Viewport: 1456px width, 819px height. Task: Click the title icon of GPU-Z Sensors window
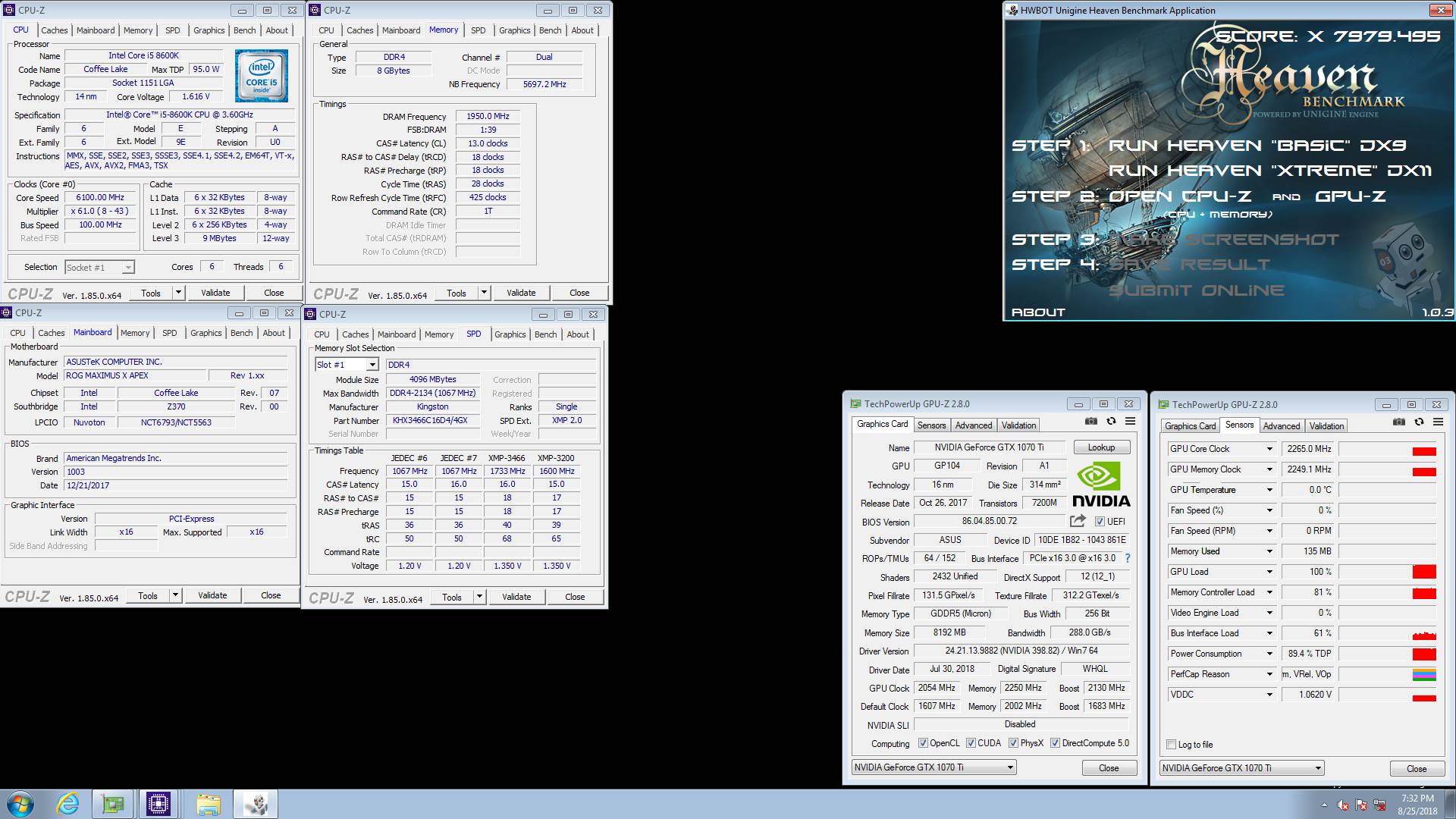pos(1163,404)
